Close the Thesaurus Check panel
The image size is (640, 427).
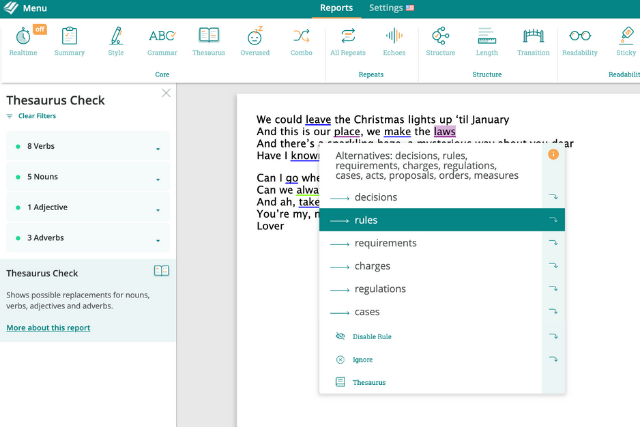pos(166,93)
